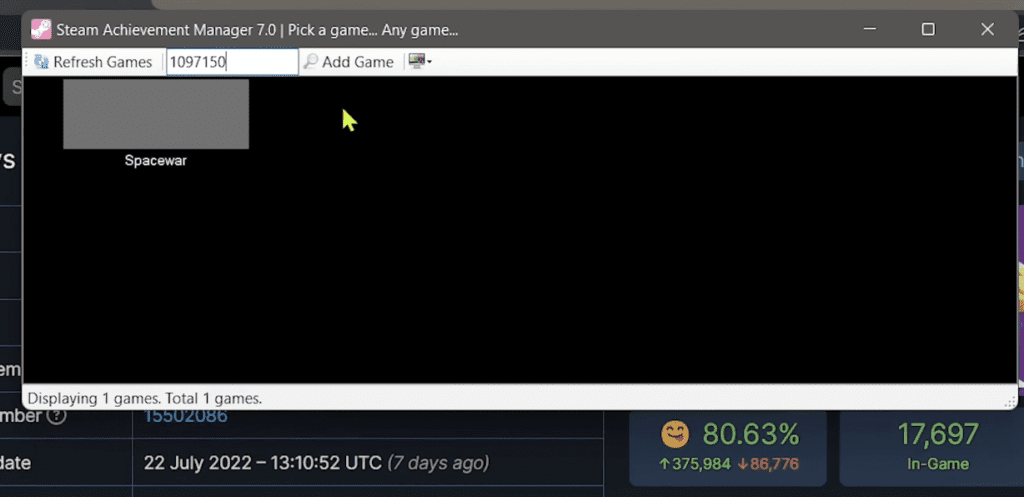This screenshot has width=1024, height=497.
Task: Click the 17,697 In-Game stat card
Action: [929, 447]
